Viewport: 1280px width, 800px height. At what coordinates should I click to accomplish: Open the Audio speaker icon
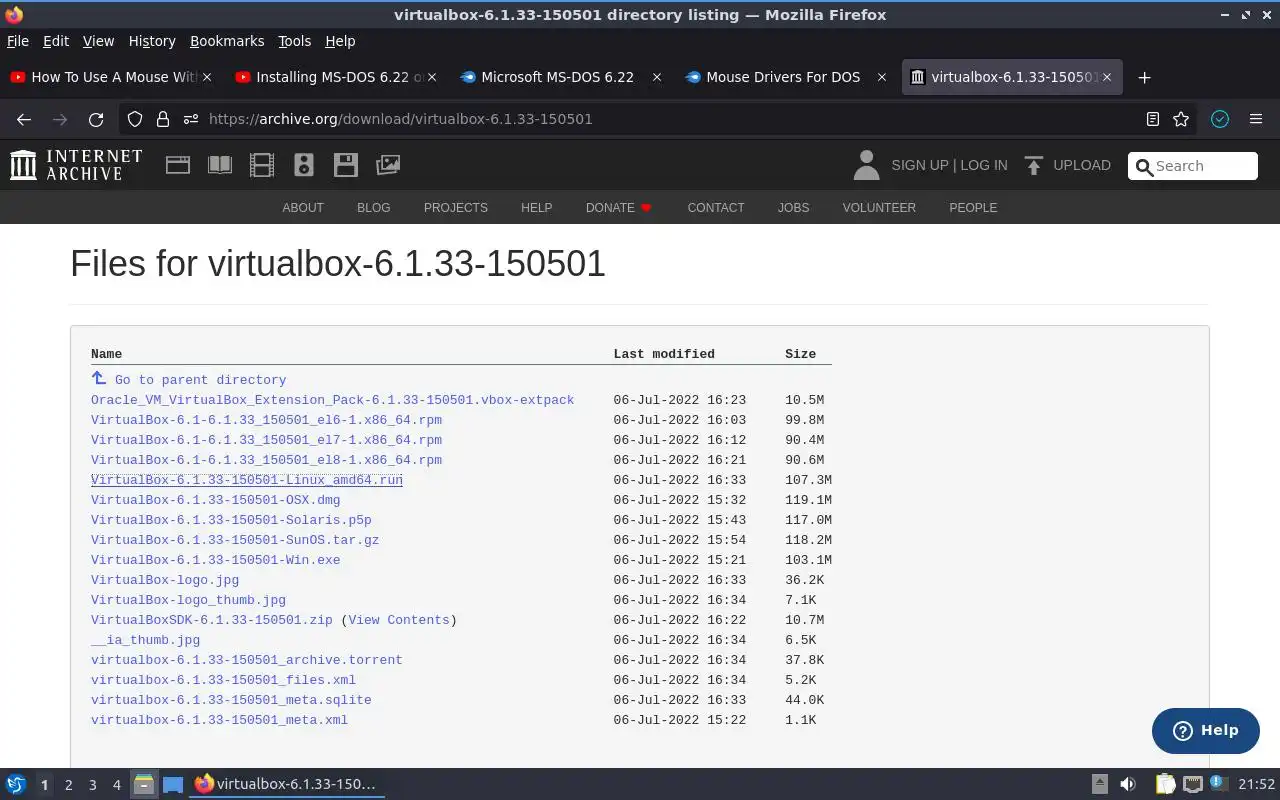(304, 165)
